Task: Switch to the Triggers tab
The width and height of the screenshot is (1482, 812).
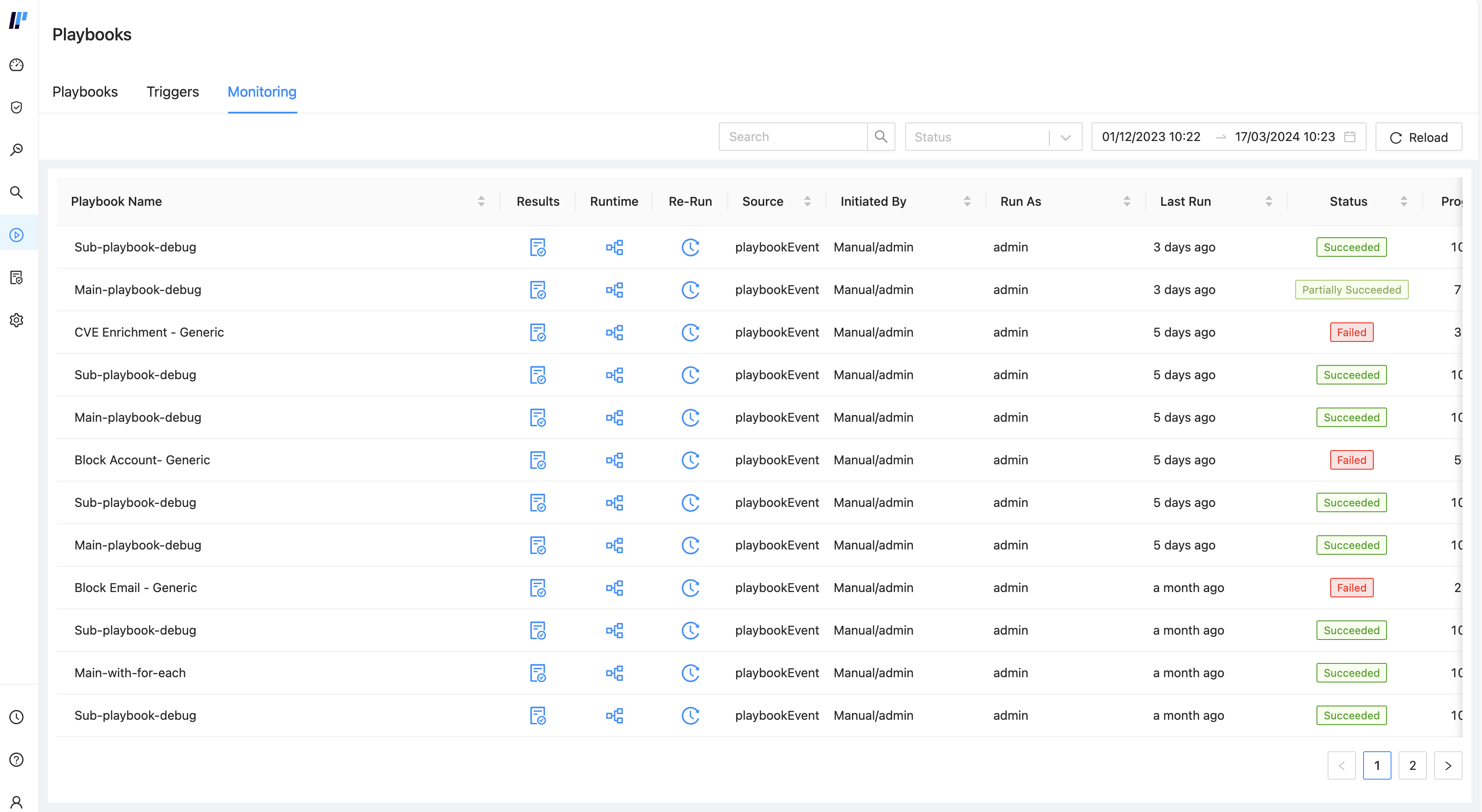Action: click(x=173, y=92)
